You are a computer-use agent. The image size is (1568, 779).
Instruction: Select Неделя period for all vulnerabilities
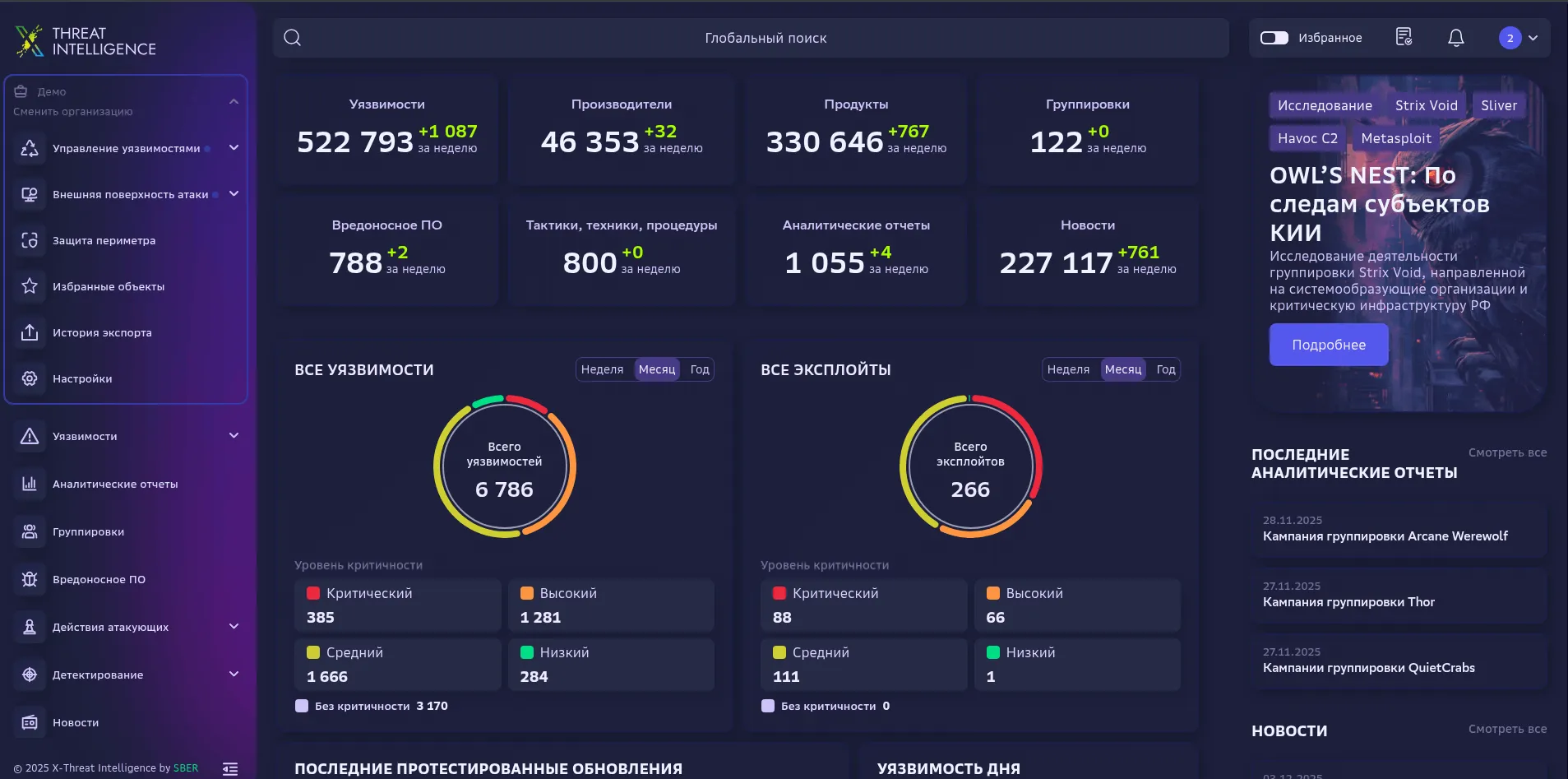click(x=602, y=369)
